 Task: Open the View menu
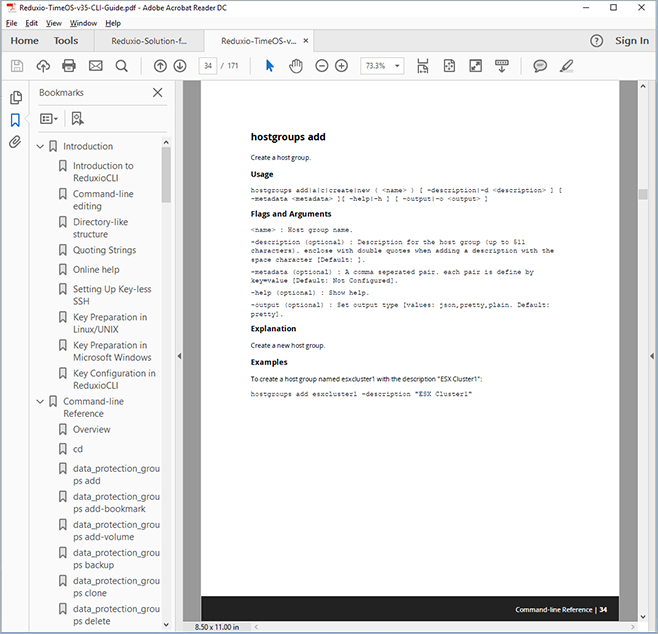(x=54, y=23)
